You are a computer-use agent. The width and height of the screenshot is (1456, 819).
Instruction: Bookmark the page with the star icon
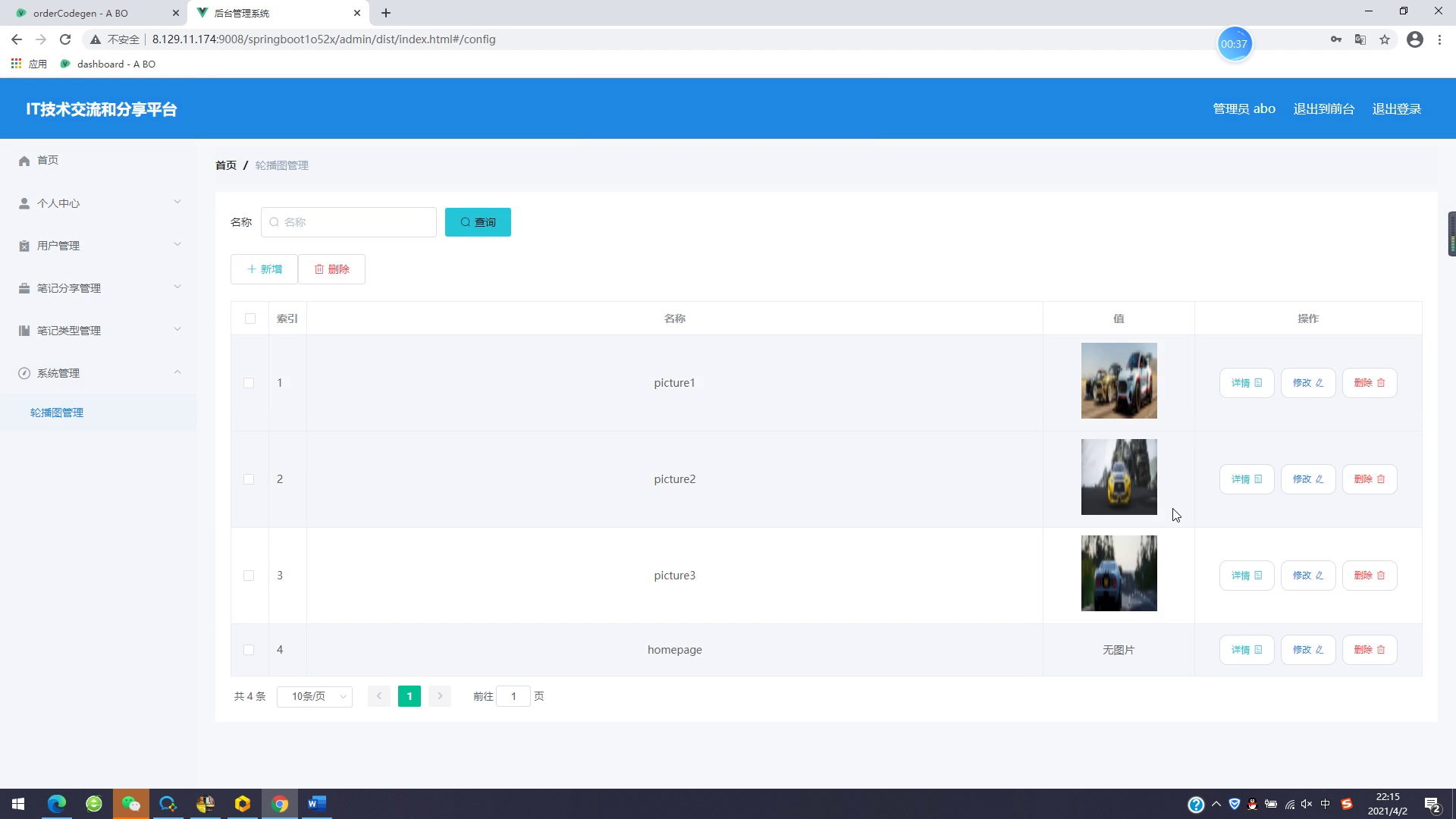1385,39
